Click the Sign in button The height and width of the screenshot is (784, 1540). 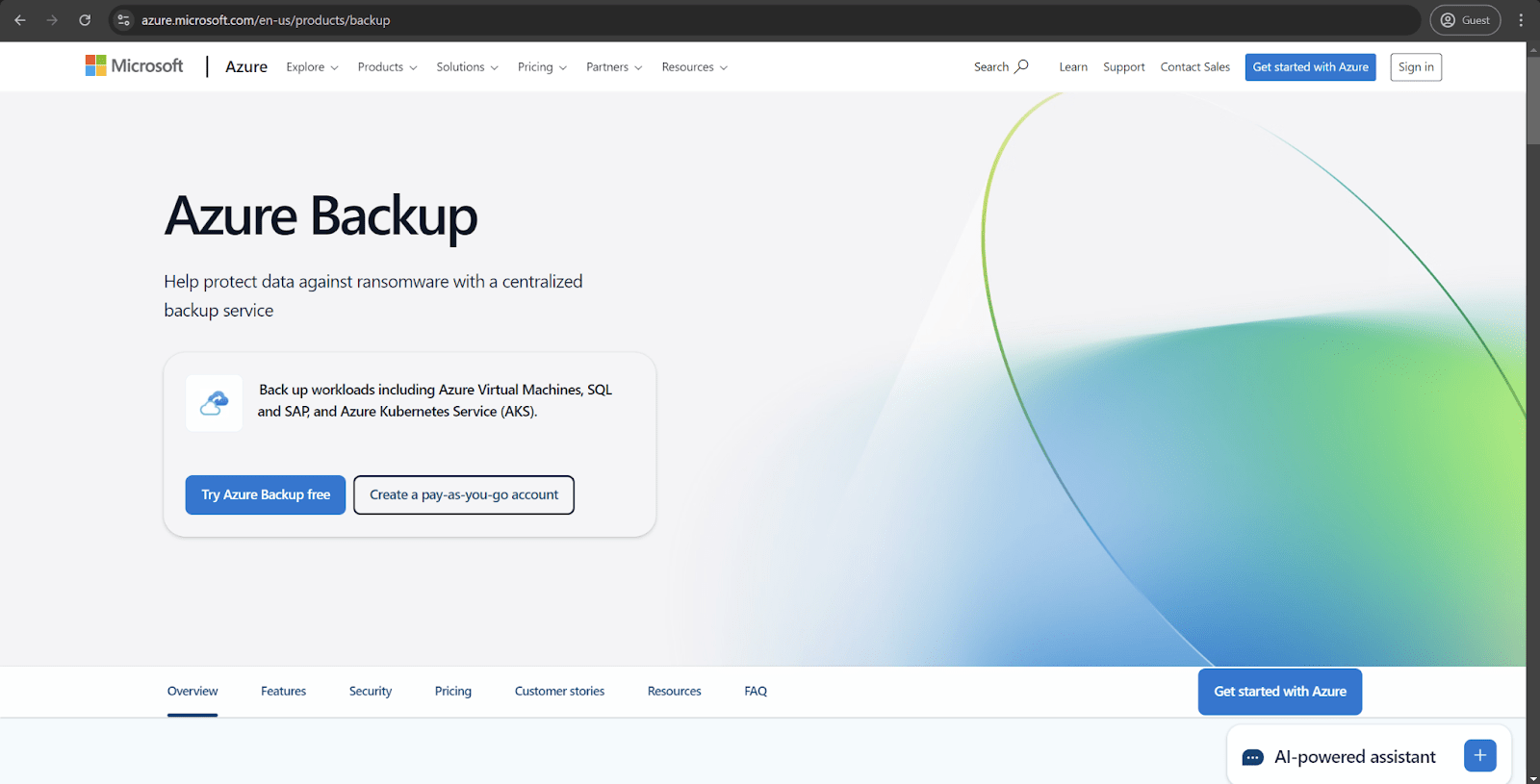(x=1415, y=67)
